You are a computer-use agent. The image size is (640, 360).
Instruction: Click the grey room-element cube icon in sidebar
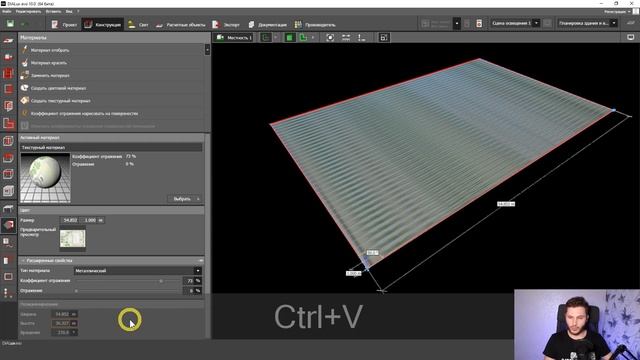point(8,191)
